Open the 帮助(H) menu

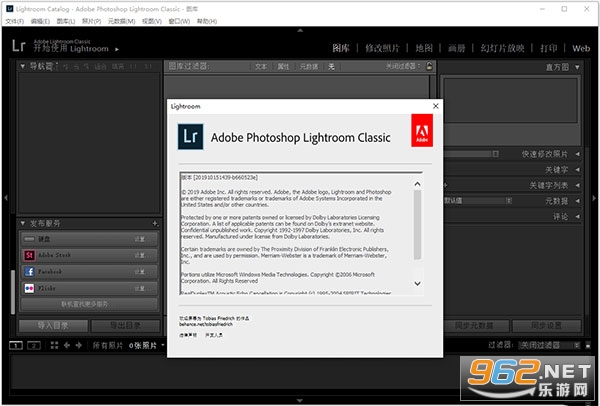coord(207,21)
